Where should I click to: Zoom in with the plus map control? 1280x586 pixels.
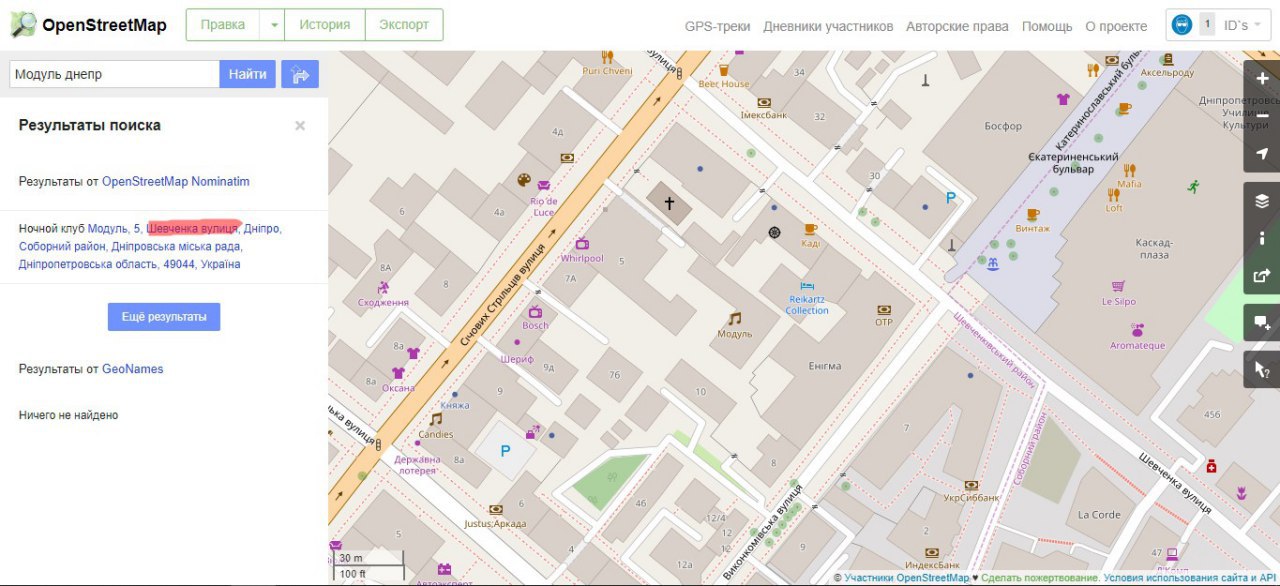click(x=1261, y=78)
